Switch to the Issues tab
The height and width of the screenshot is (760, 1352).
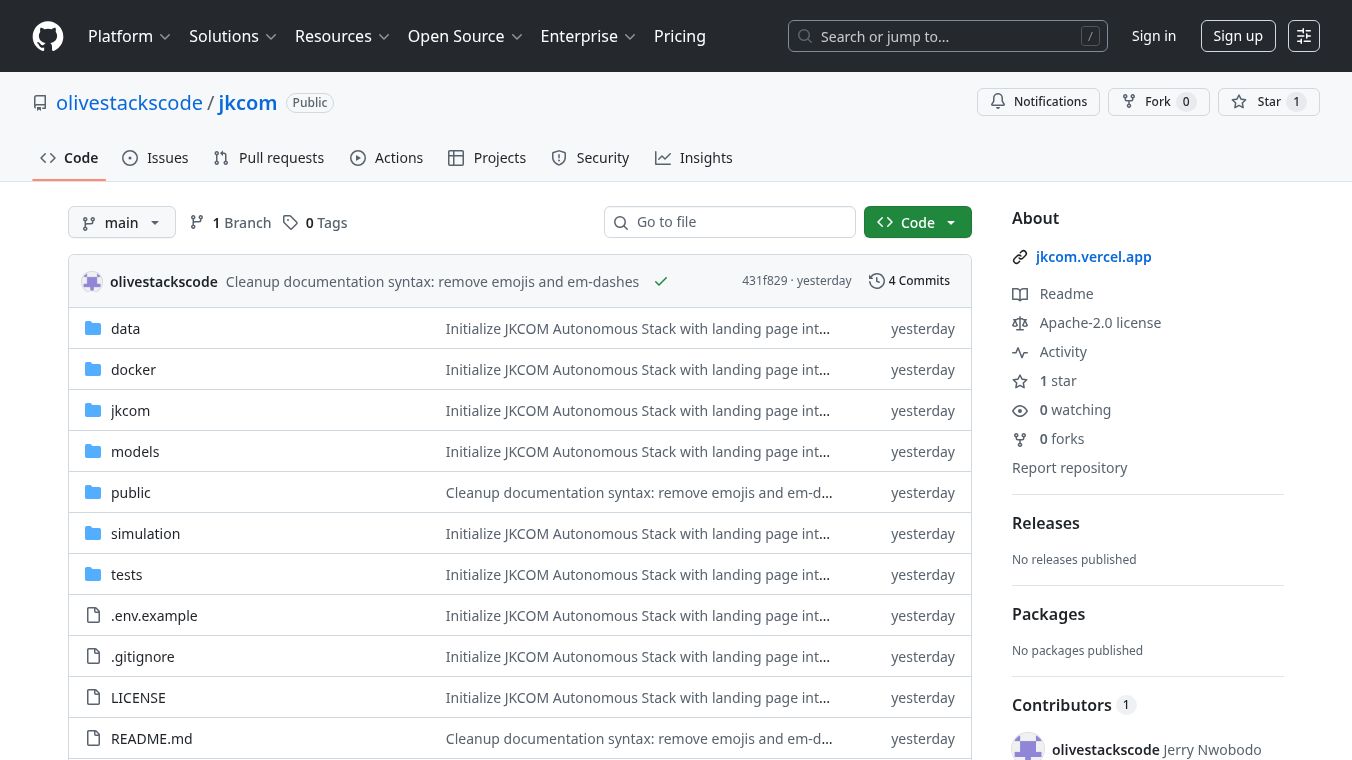155,158
